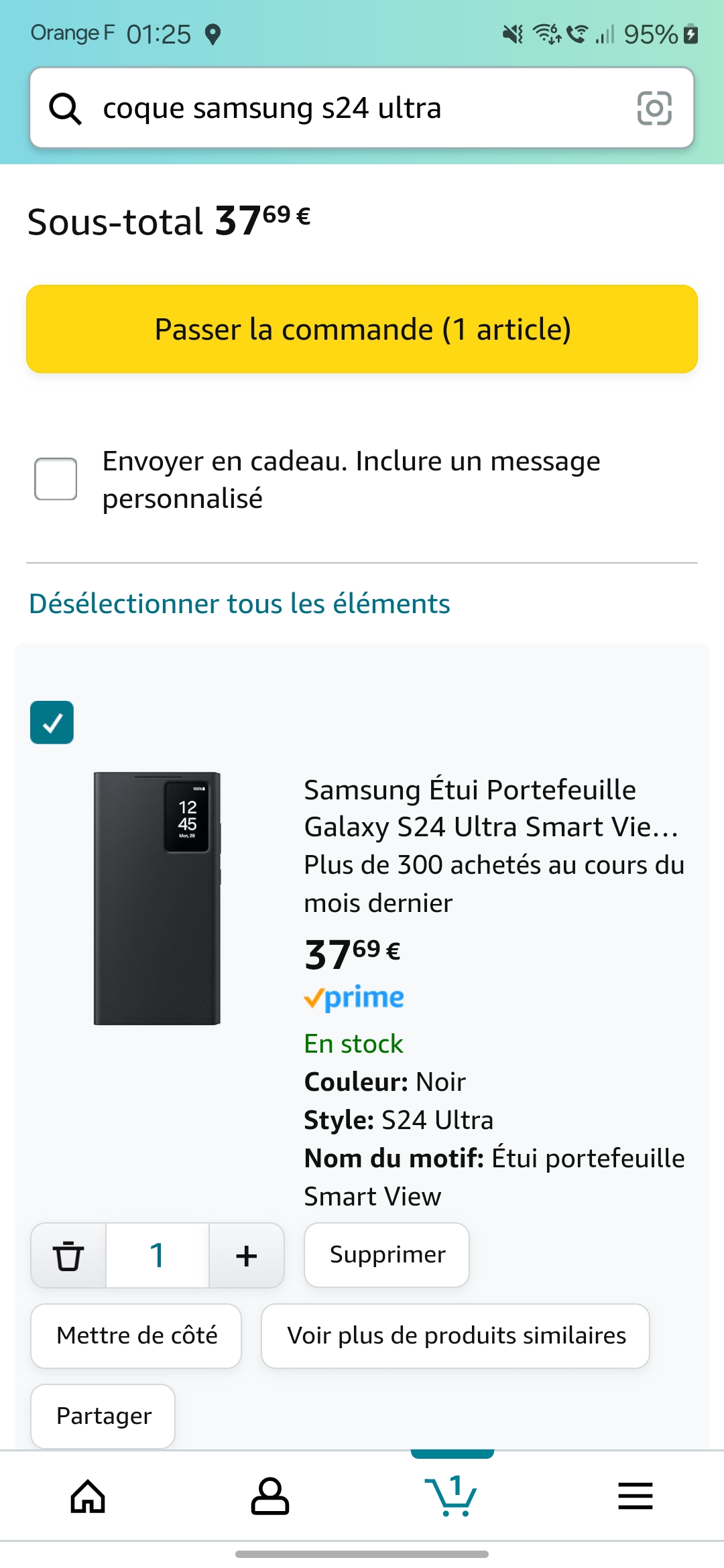724x1568 pixels.
Task: Click Désélectionner tous les éléments link
Action: pyautogui.click(x=239, y=604)
